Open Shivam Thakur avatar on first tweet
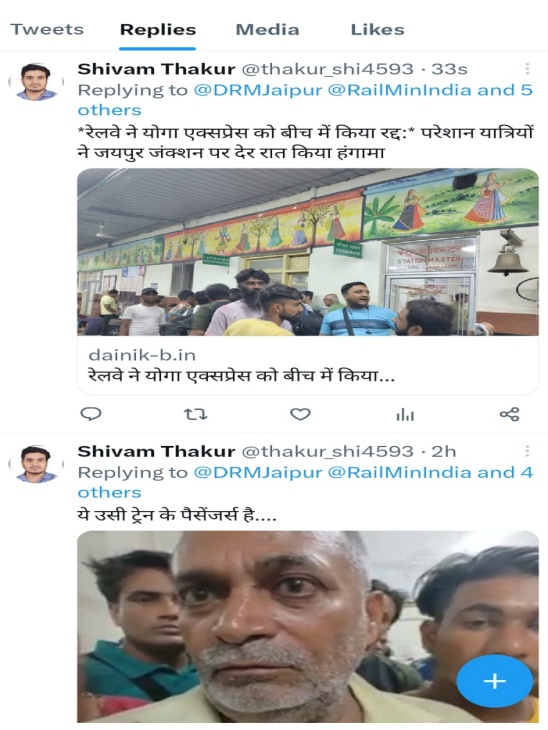This screenshot has width=548, height=730. pos(36,82)
